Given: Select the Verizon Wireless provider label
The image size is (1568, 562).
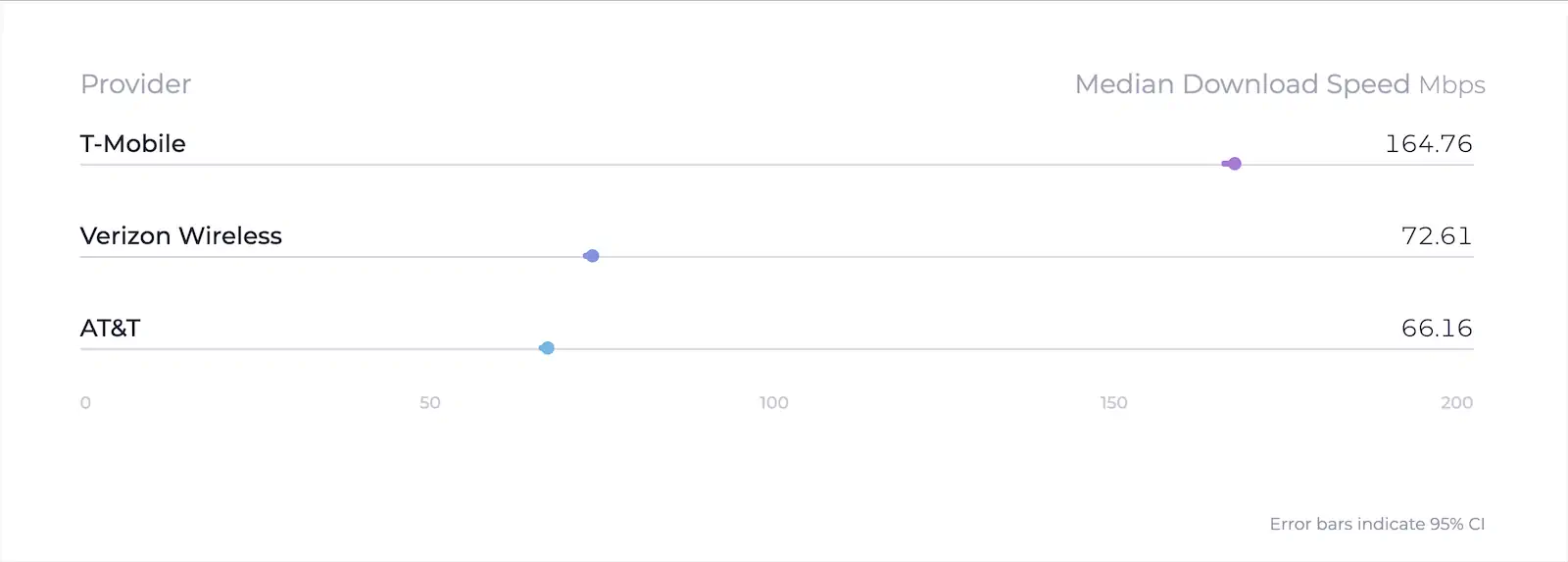Looking at the screenshot, I should tap(180, 235).
